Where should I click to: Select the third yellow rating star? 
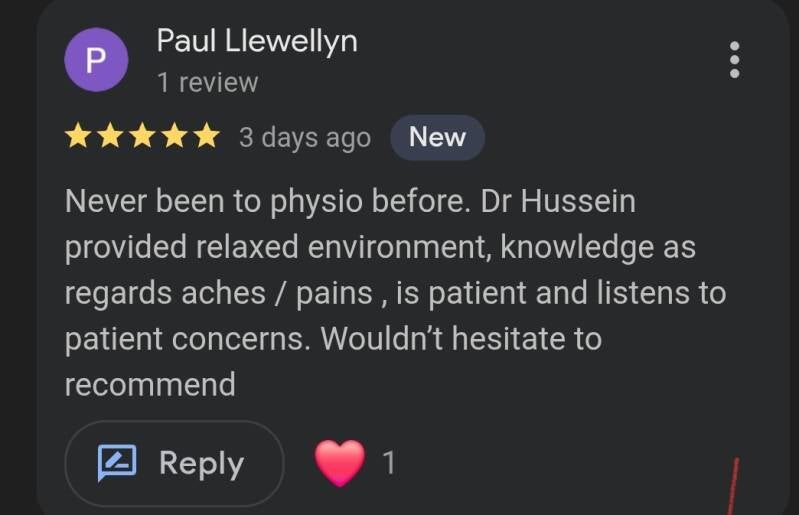pyautogui.click(x=142, y=137)
